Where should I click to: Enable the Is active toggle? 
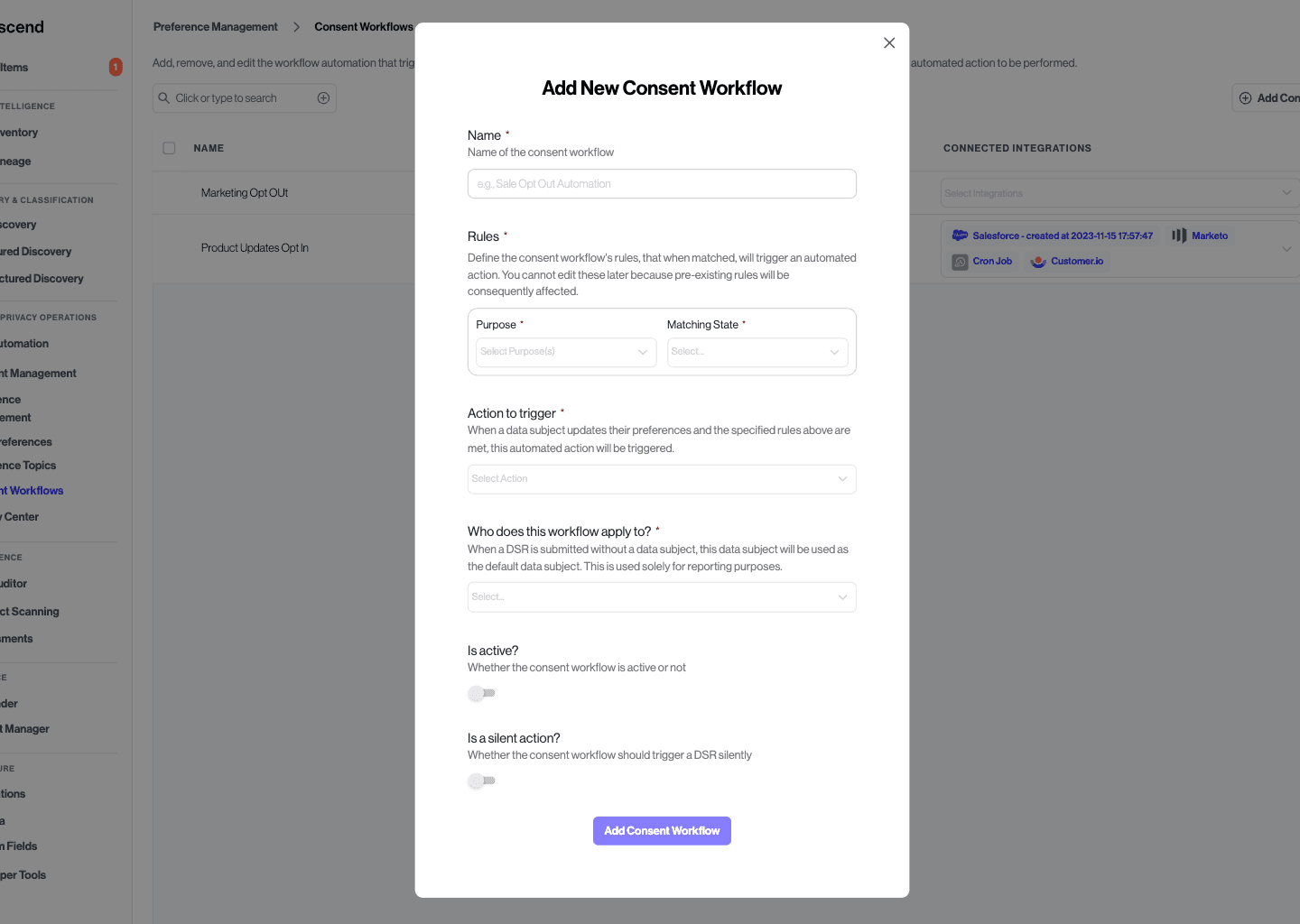point(481,693)
